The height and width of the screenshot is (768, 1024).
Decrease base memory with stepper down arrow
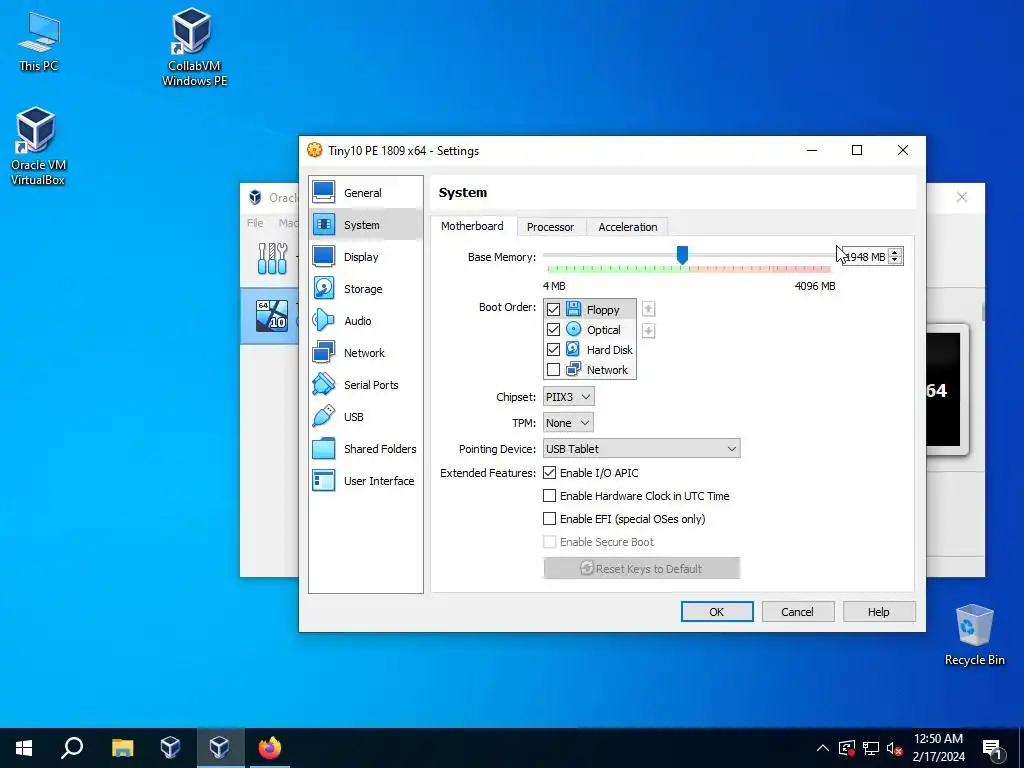(x=895, y=260)
